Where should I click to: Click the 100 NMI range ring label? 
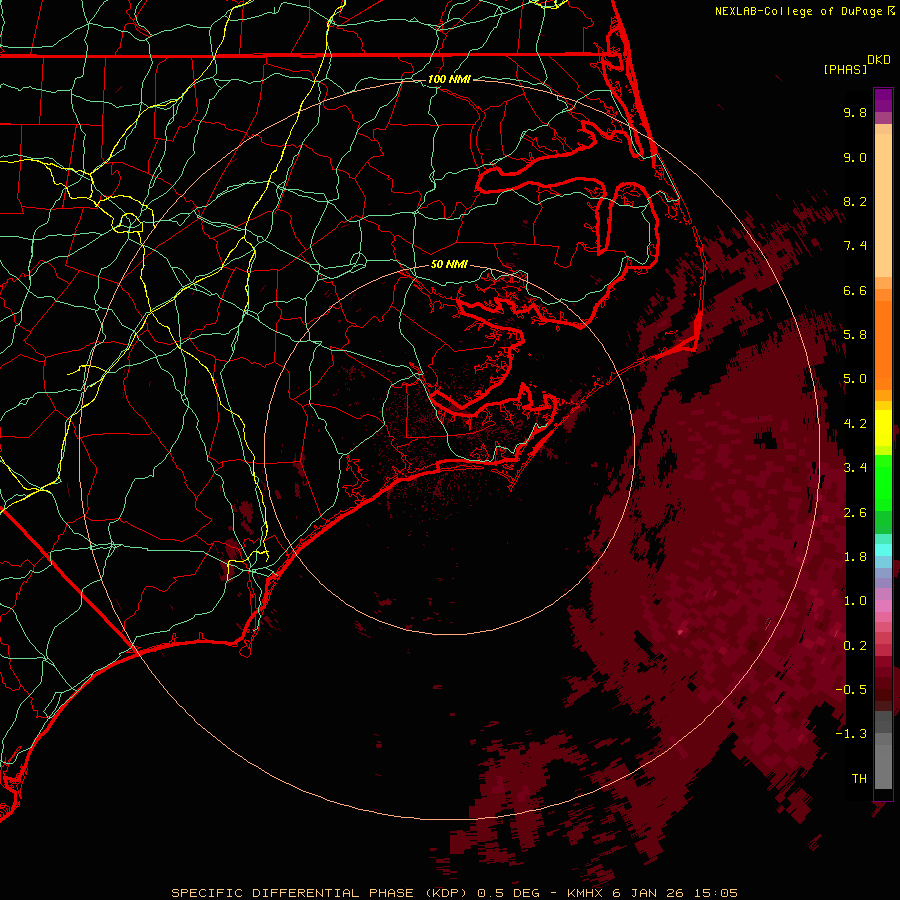click(449, 79)
